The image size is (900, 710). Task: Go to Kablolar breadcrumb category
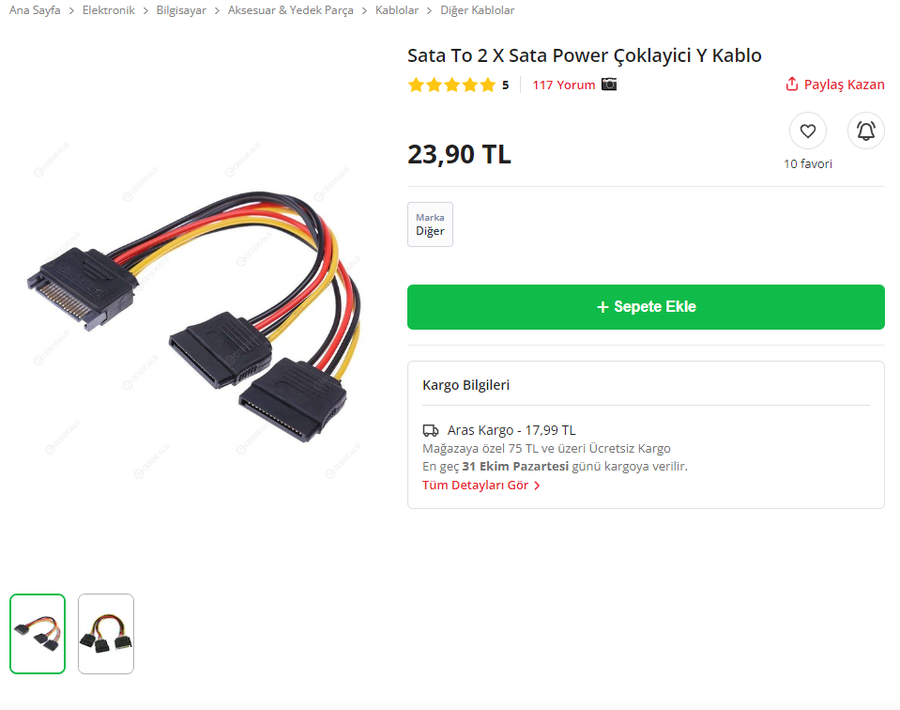pos(397,10)
